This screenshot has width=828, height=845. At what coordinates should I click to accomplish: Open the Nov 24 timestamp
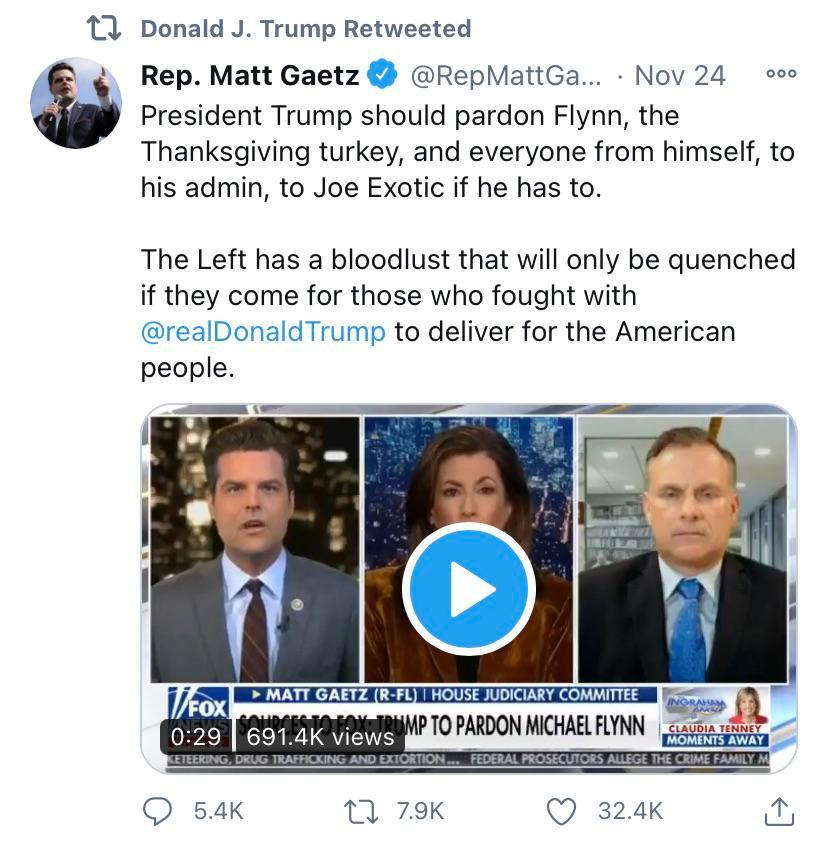[680, 75]
